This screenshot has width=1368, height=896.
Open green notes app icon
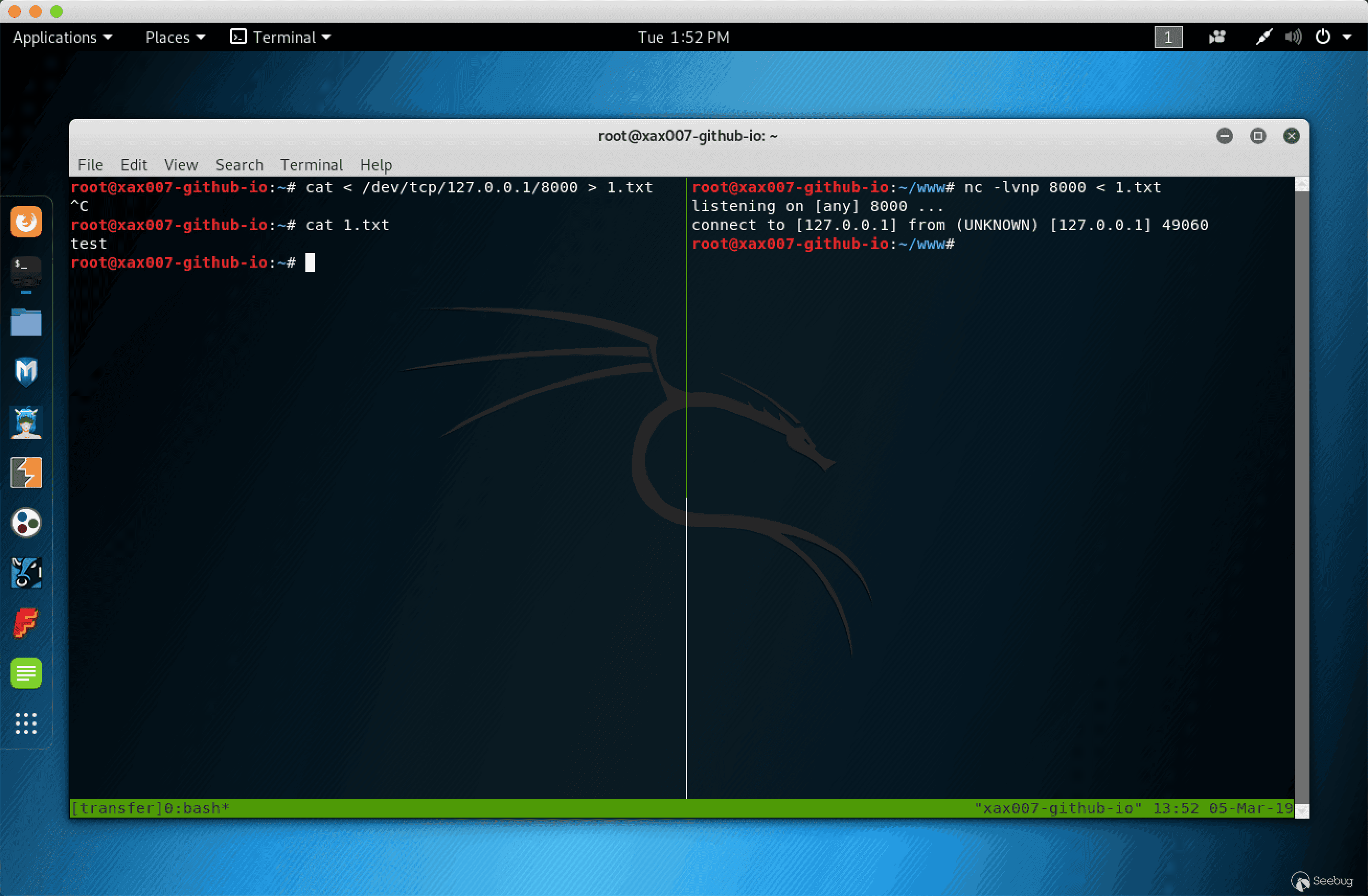(x=26, y=673)
